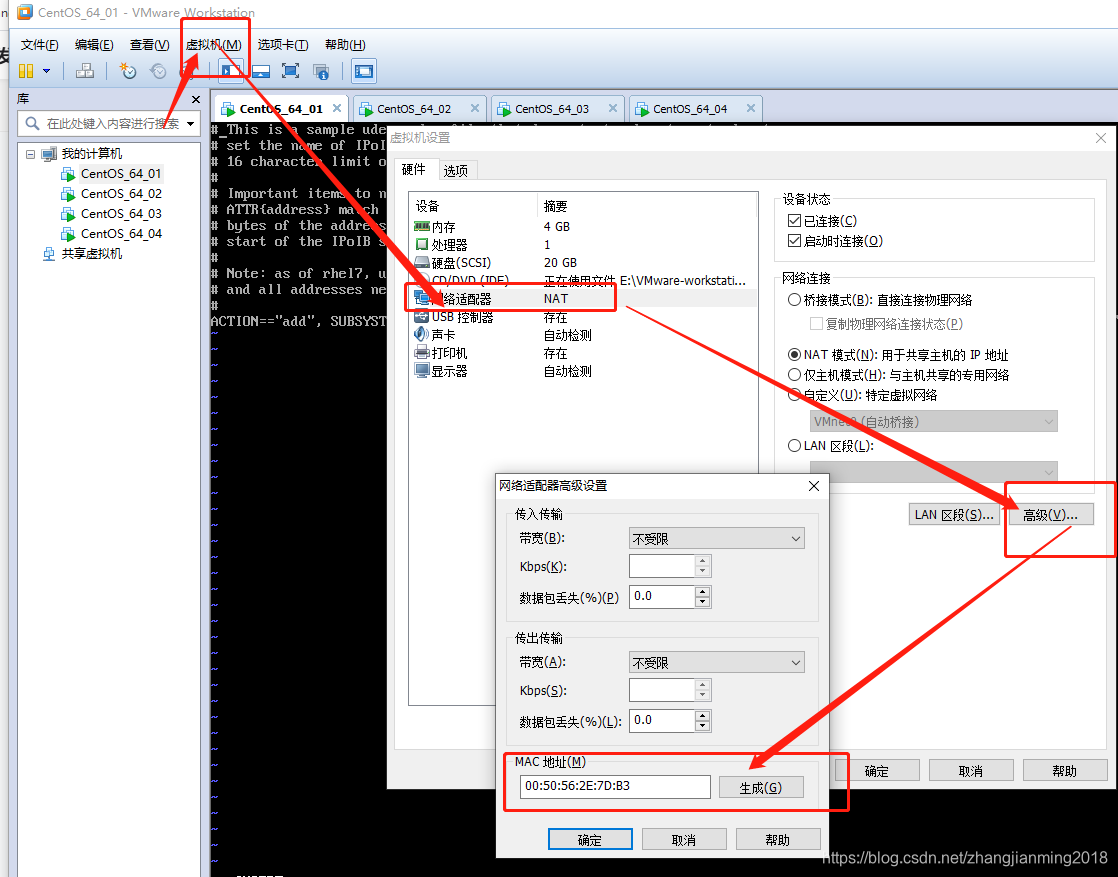Increase incoming 数据包丢失(%)(P) with up spinner
This screenshot has width=1118, height=877.
pyautogui.click(x=703, y=592)
